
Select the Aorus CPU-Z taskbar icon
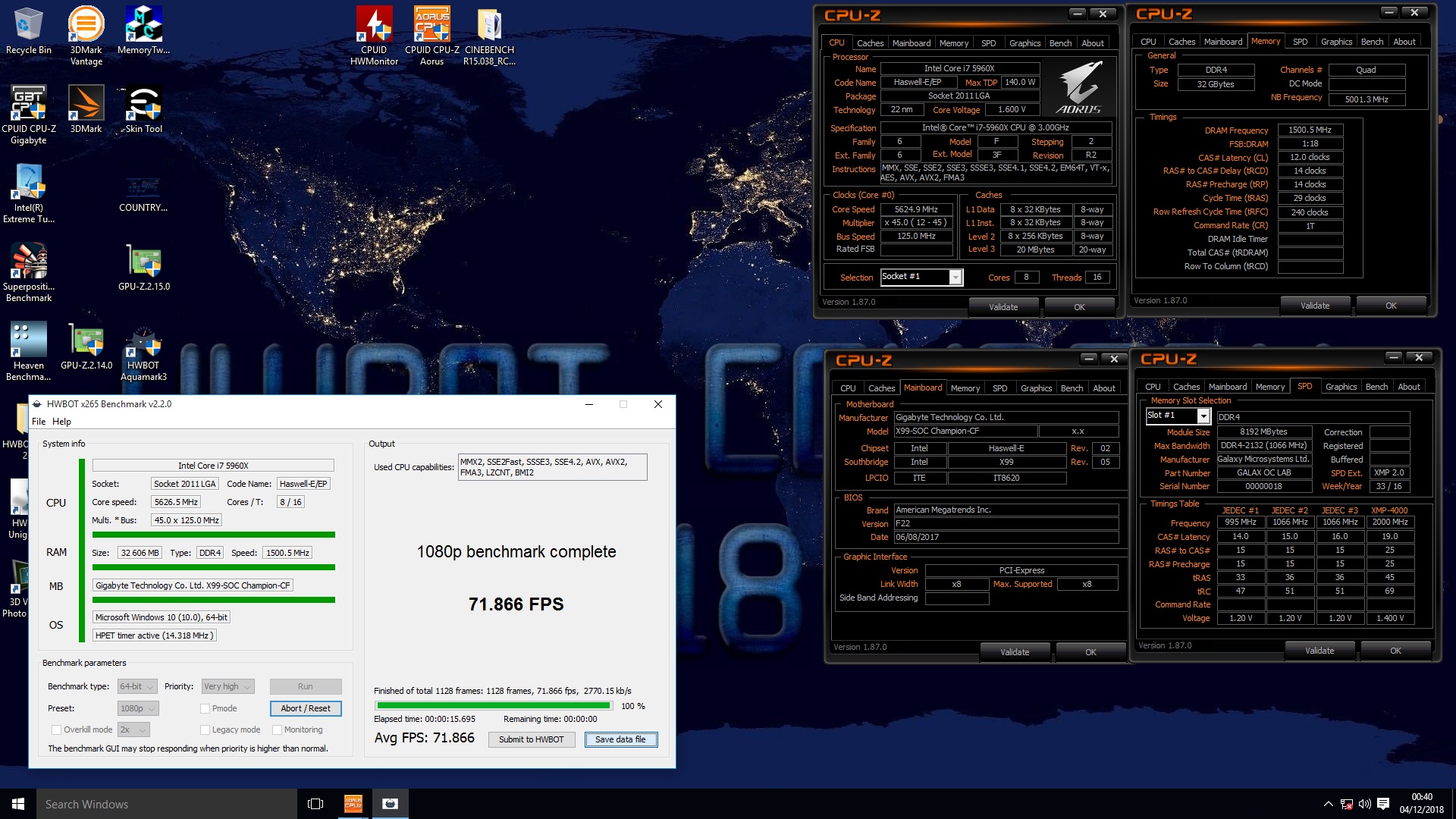coord(353,804)
